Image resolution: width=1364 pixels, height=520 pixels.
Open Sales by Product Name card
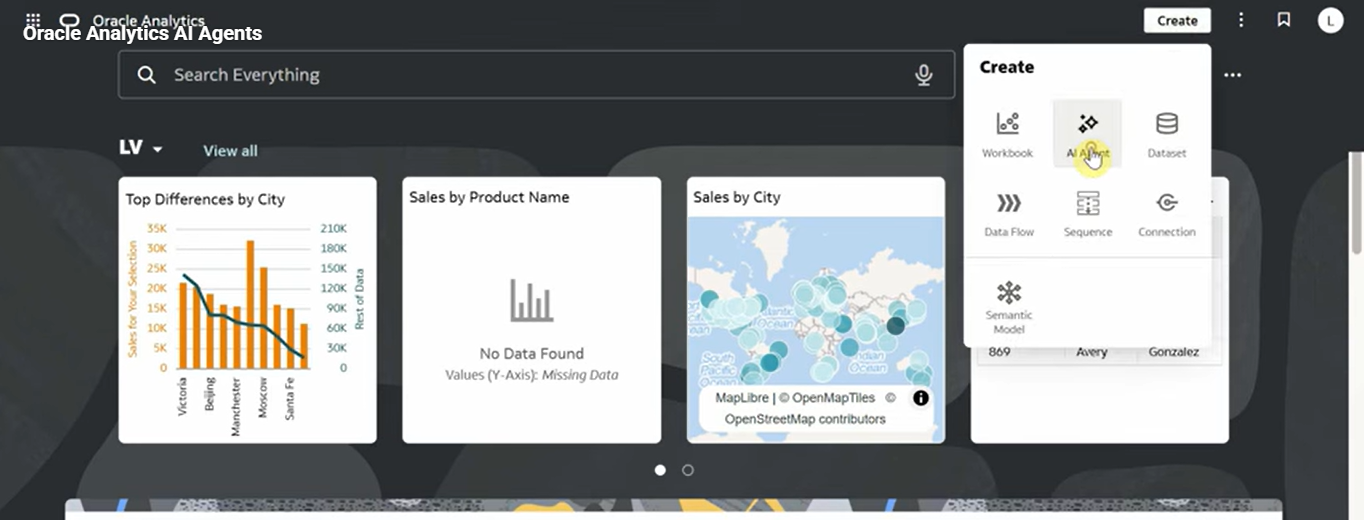pyautogui.click(x=531, y=310)
